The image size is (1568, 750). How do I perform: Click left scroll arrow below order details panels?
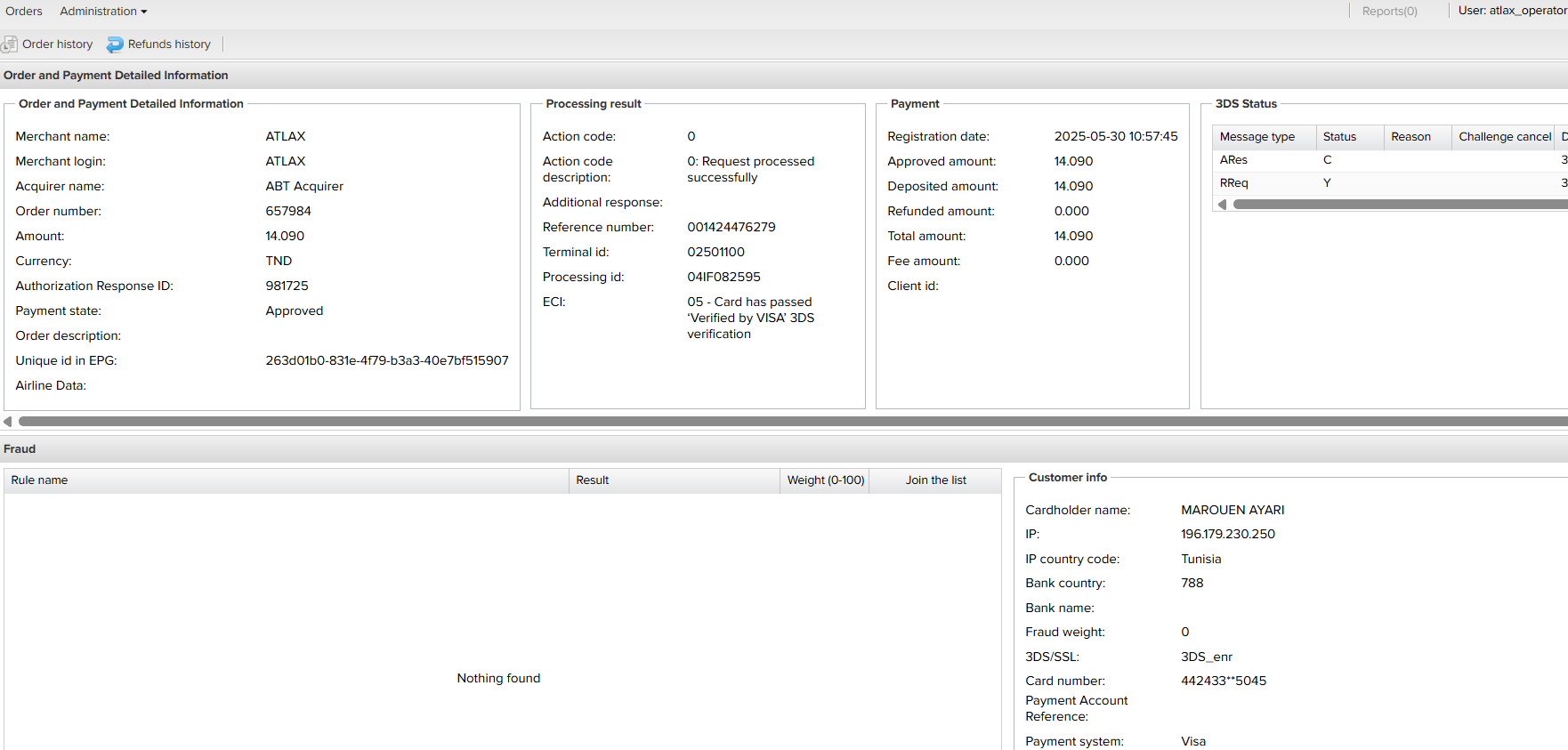[x=8, y=422]
